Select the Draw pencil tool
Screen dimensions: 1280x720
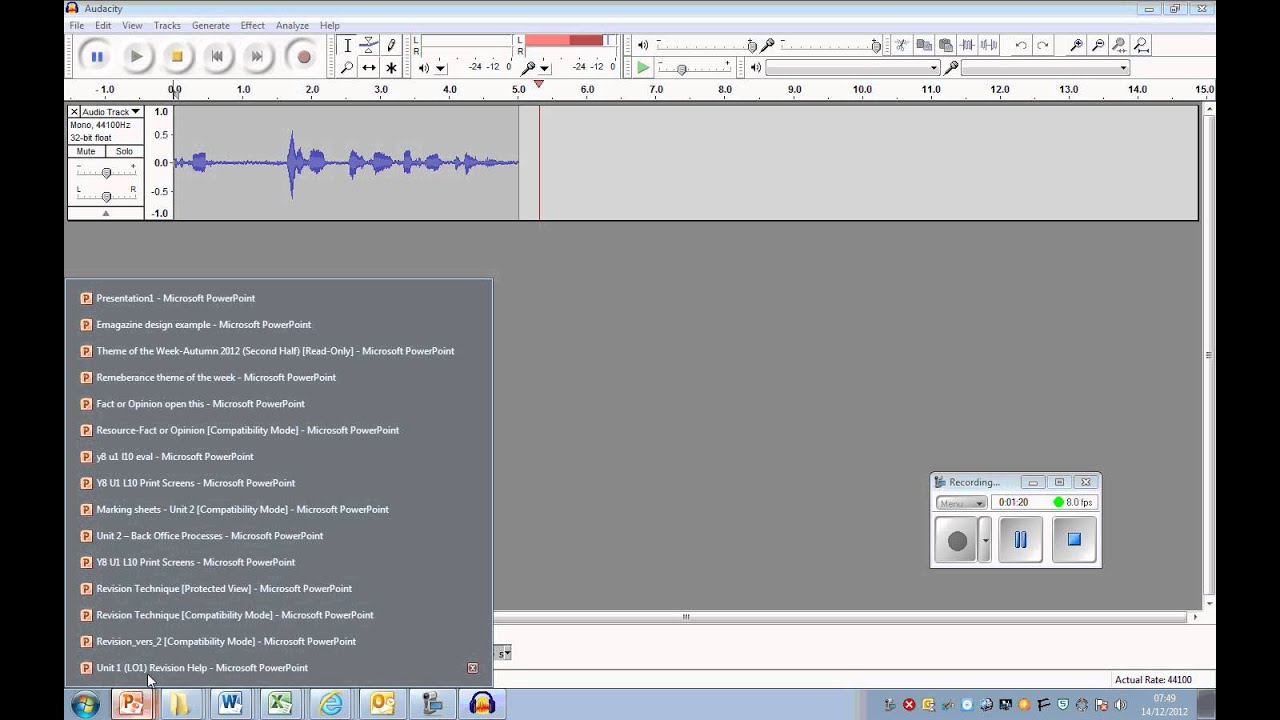tap(391, 46)
